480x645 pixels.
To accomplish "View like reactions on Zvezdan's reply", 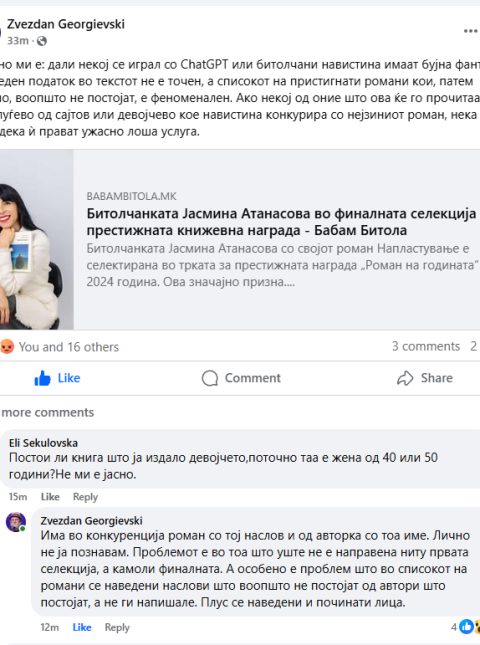I will click(466, 626).
